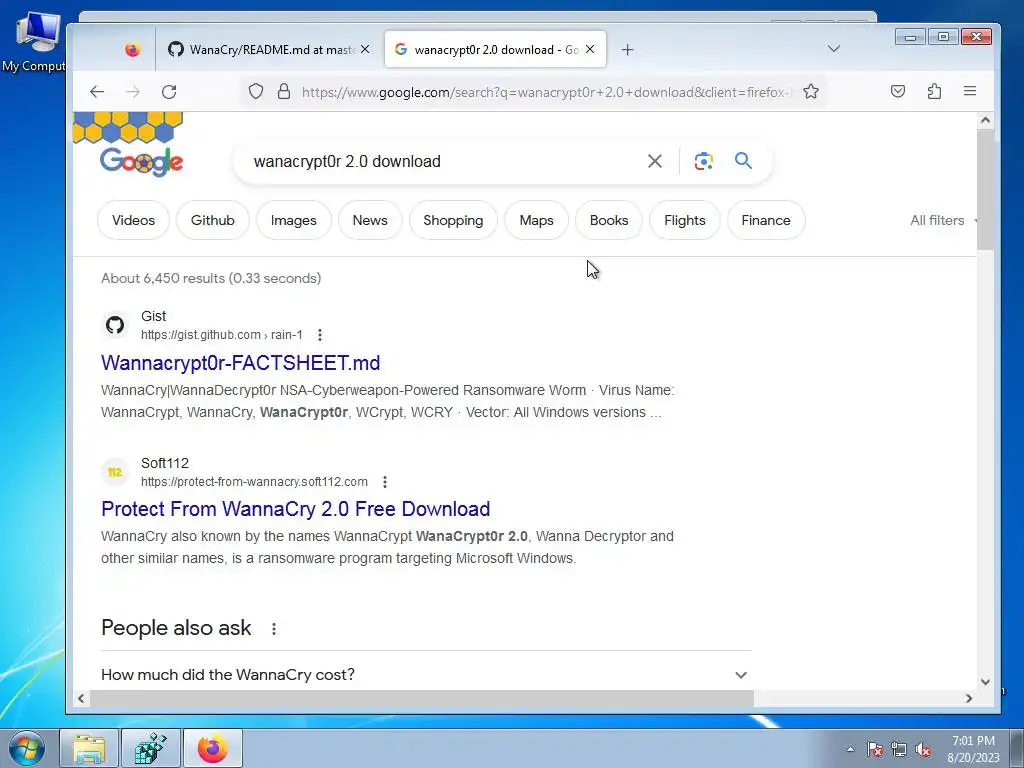Click the About 6,450 results text
This screenshot has height=768, width=1024.
(211, 278)
